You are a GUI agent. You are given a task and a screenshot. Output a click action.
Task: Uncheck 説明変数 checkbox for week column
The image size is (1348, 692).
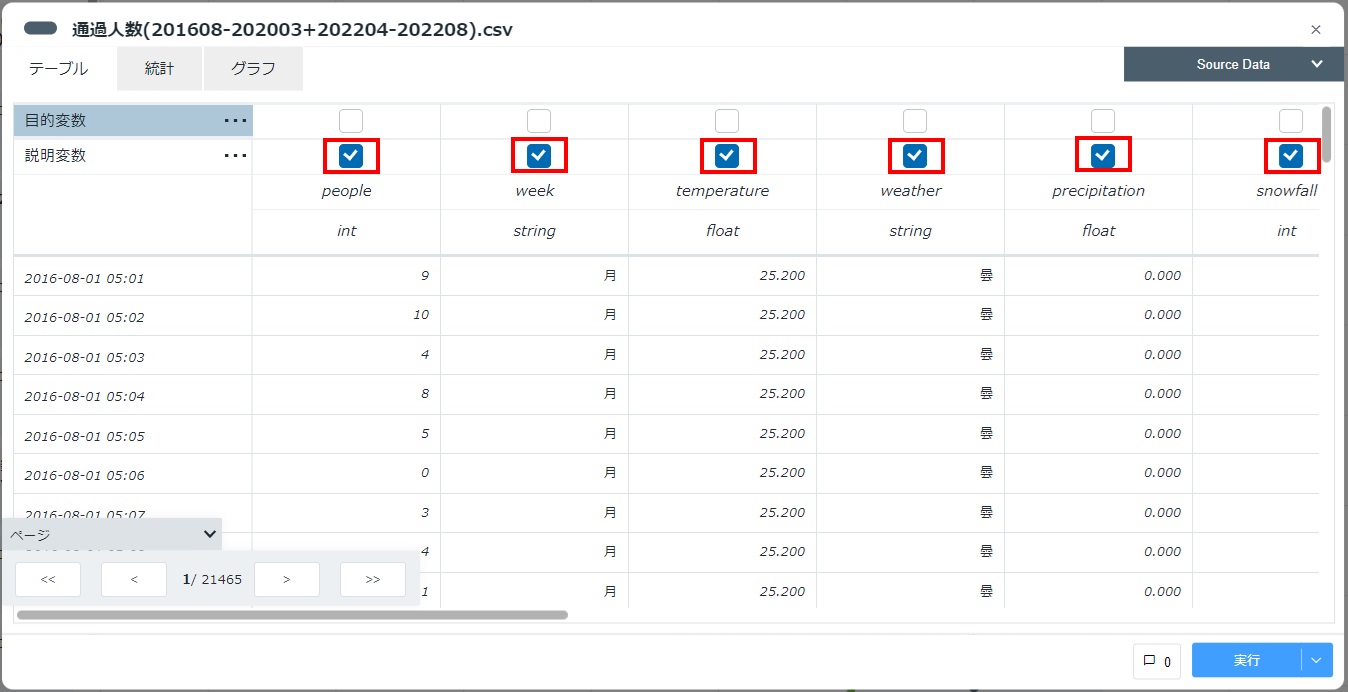coord(539,155)
